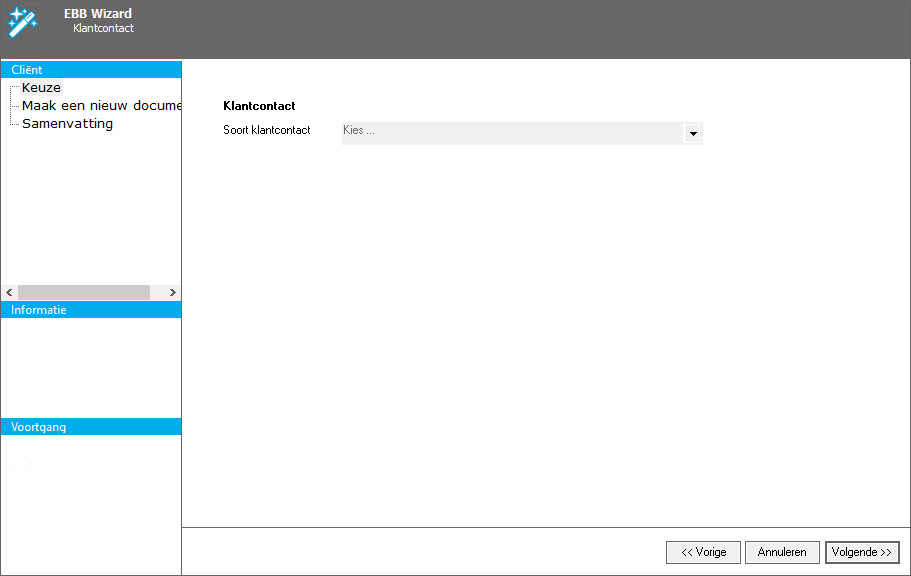Click the Informatie panel header

(x=91, y=310)
